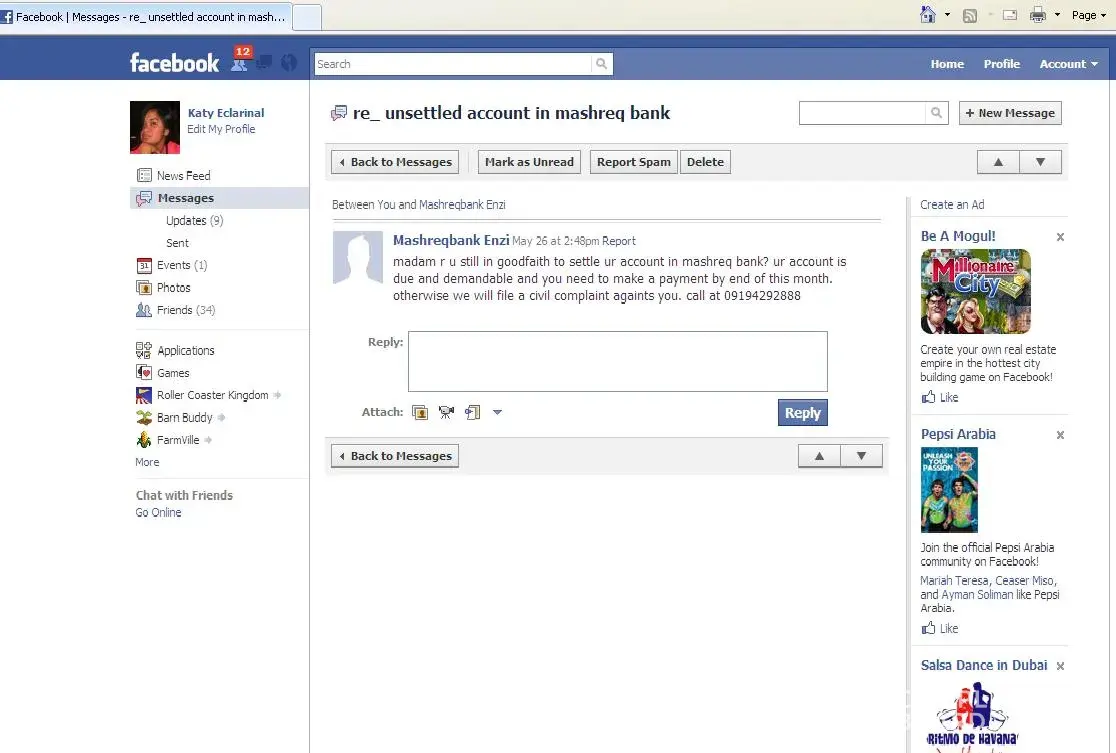This screenshot has height=753, width=1116.
Task: Expand more attachment options arrow
Action: click(x=498, y=412)
